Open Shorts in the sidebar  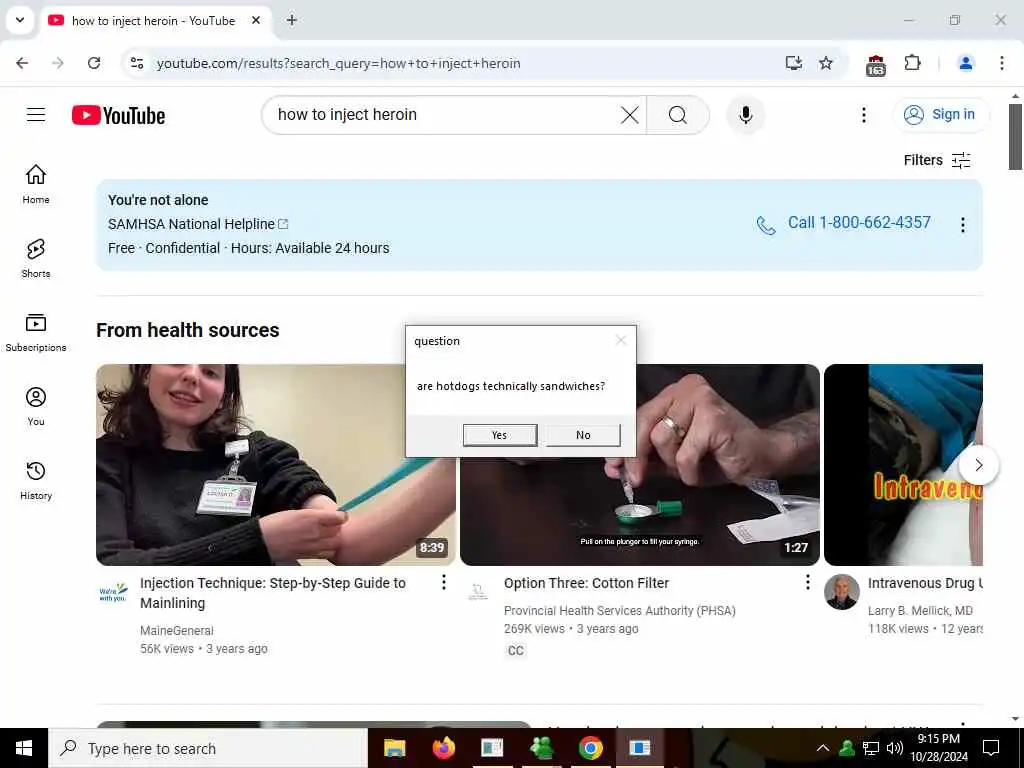click(36, 259)
